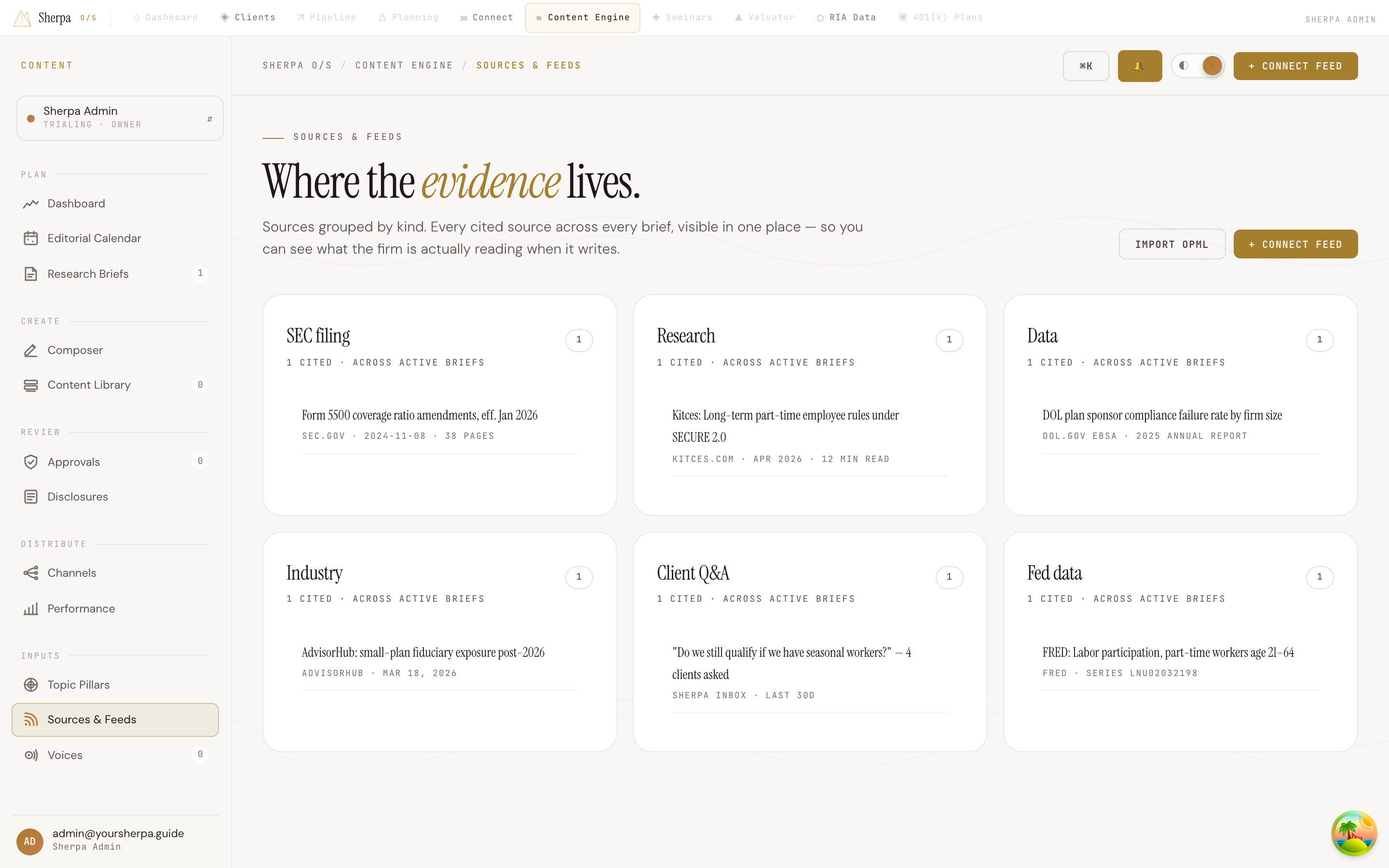This screenshot has height=868, width=1389.
Task: Follow the Content Engine breadcrumb link
Action: point(404,66)
